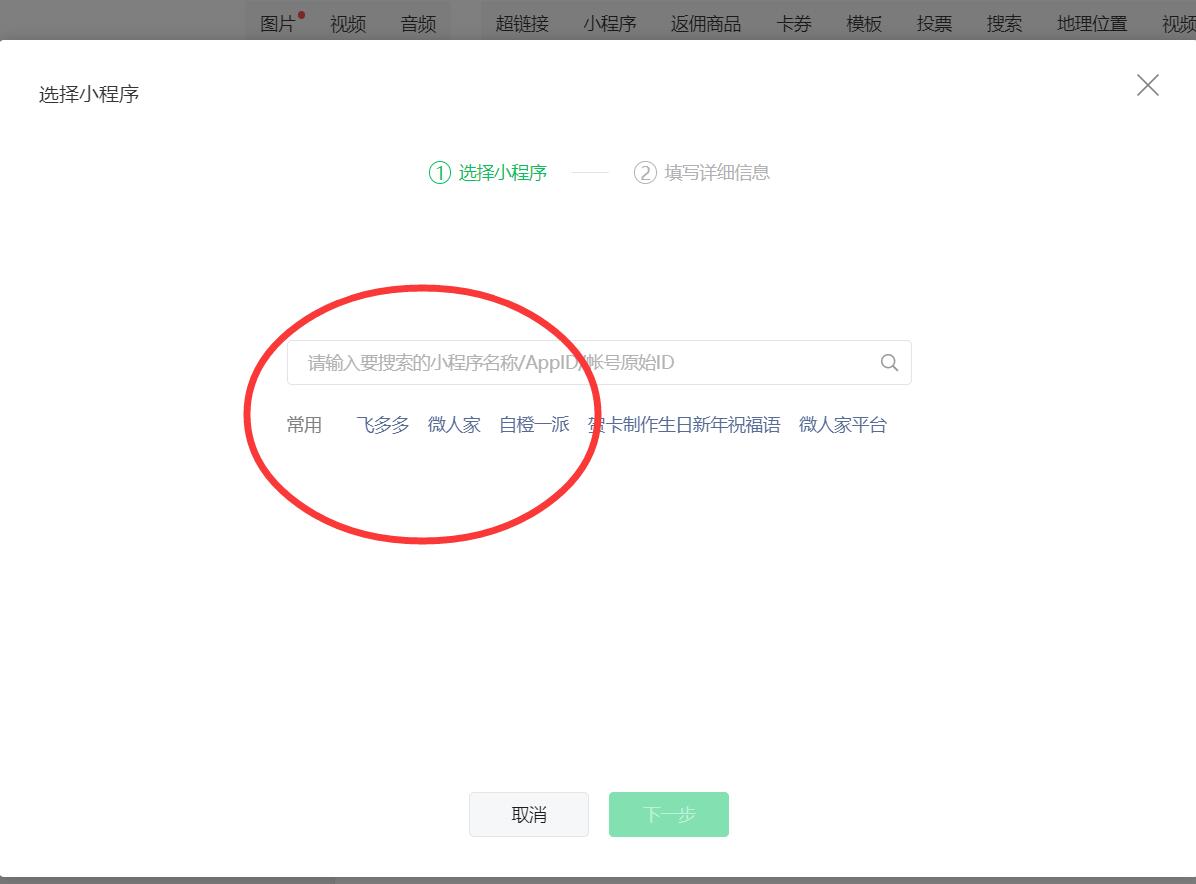Open the 图片 toolbar item
The image size is (1196, 884).
[278, 24]
